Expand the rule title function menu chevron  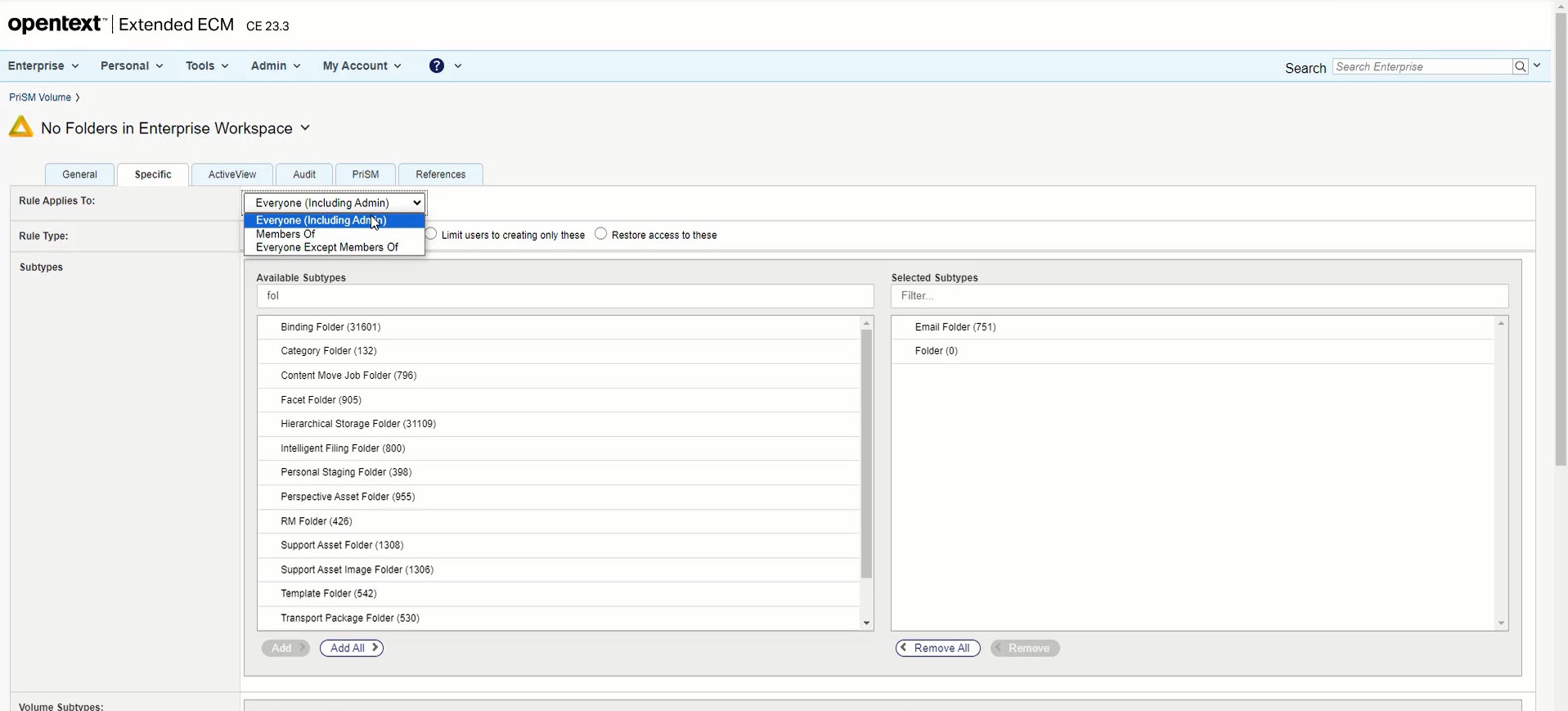tap(305, 128)
